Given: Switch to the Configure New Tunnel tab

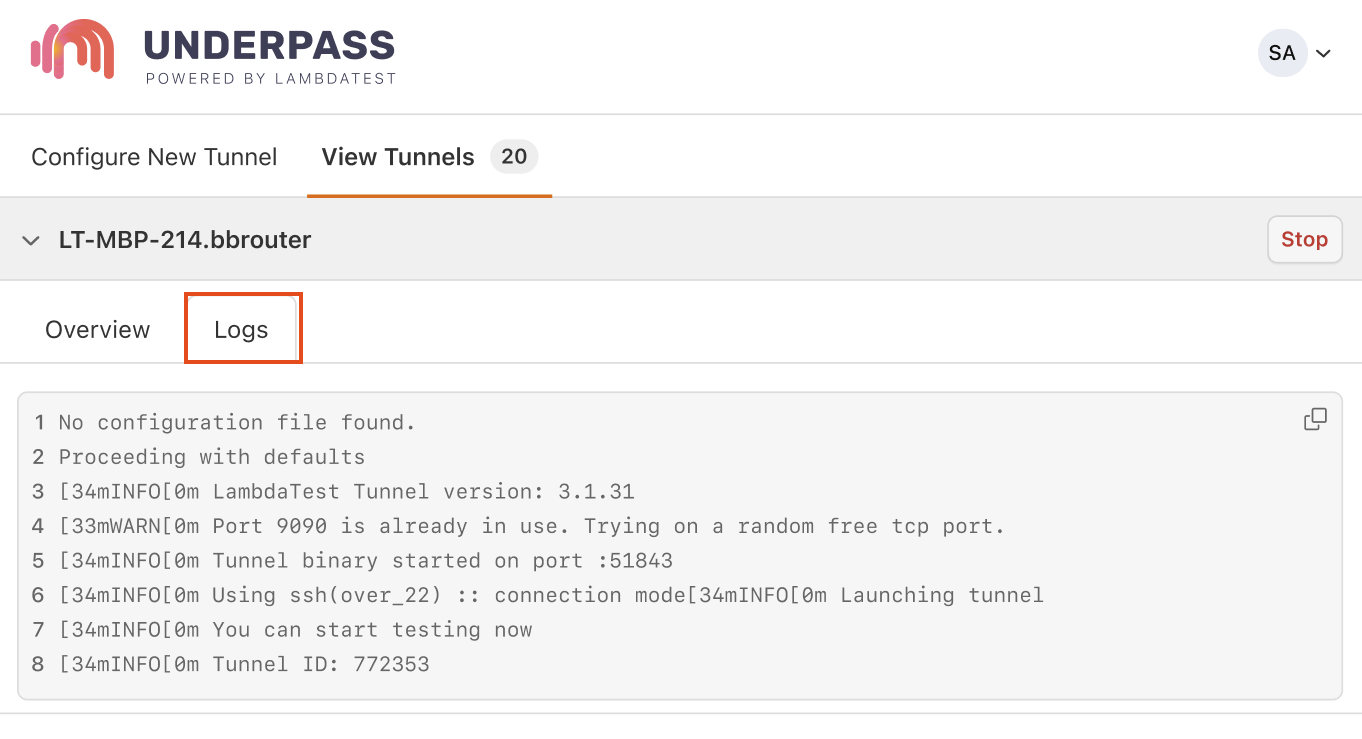Looking at the screenshot, I should click(x=154, y=157).
